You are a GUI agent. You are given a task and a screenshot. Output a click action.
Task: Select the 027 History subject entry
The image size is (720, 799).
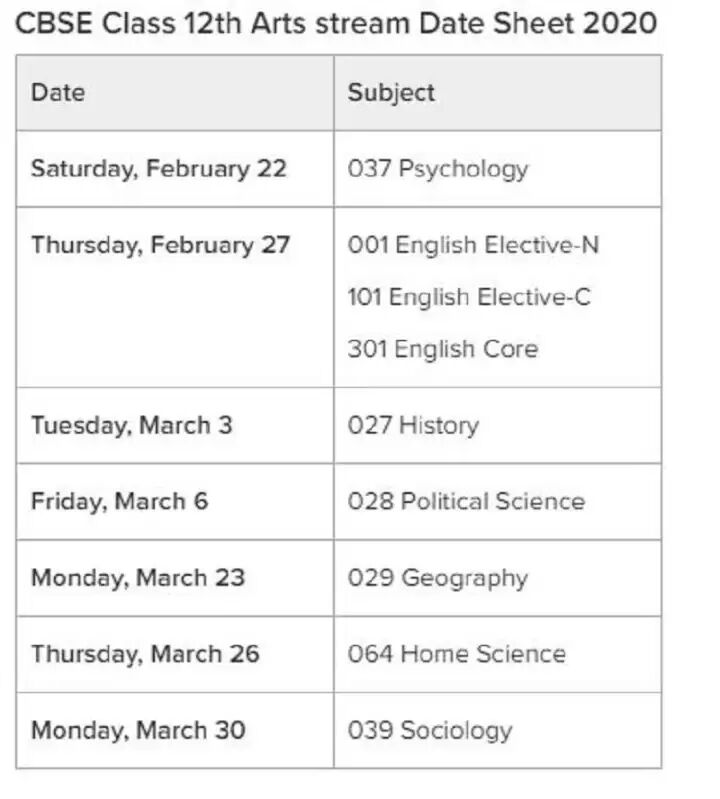pyautogui.click(x=413, y=425)
